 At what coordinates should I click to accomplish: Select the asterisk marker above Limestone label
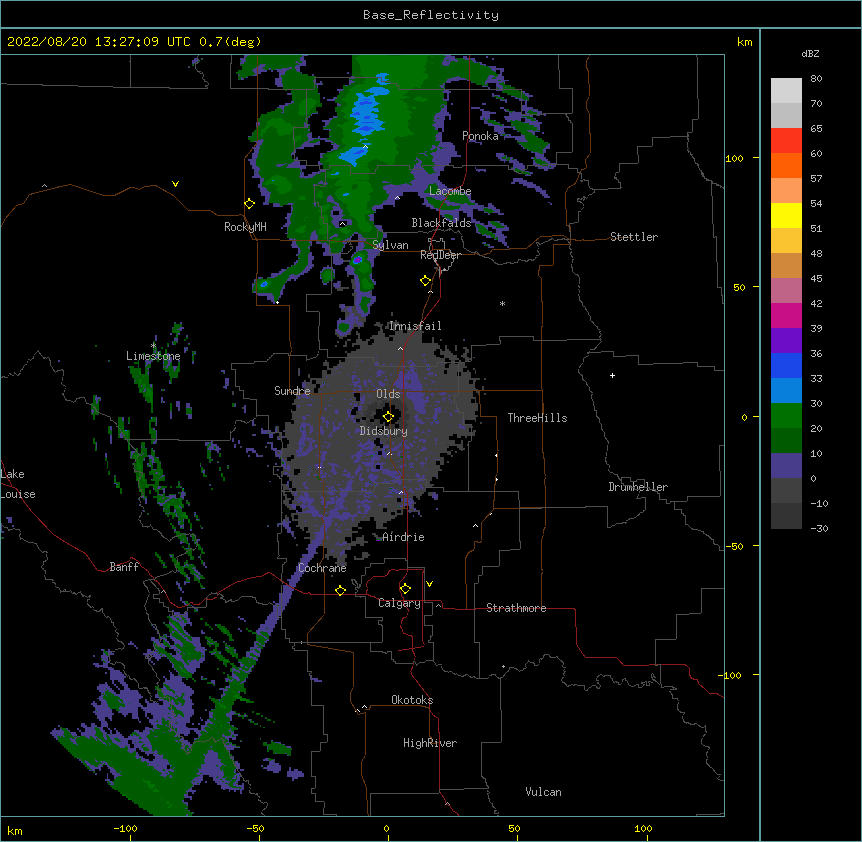(x=153, y=346)
